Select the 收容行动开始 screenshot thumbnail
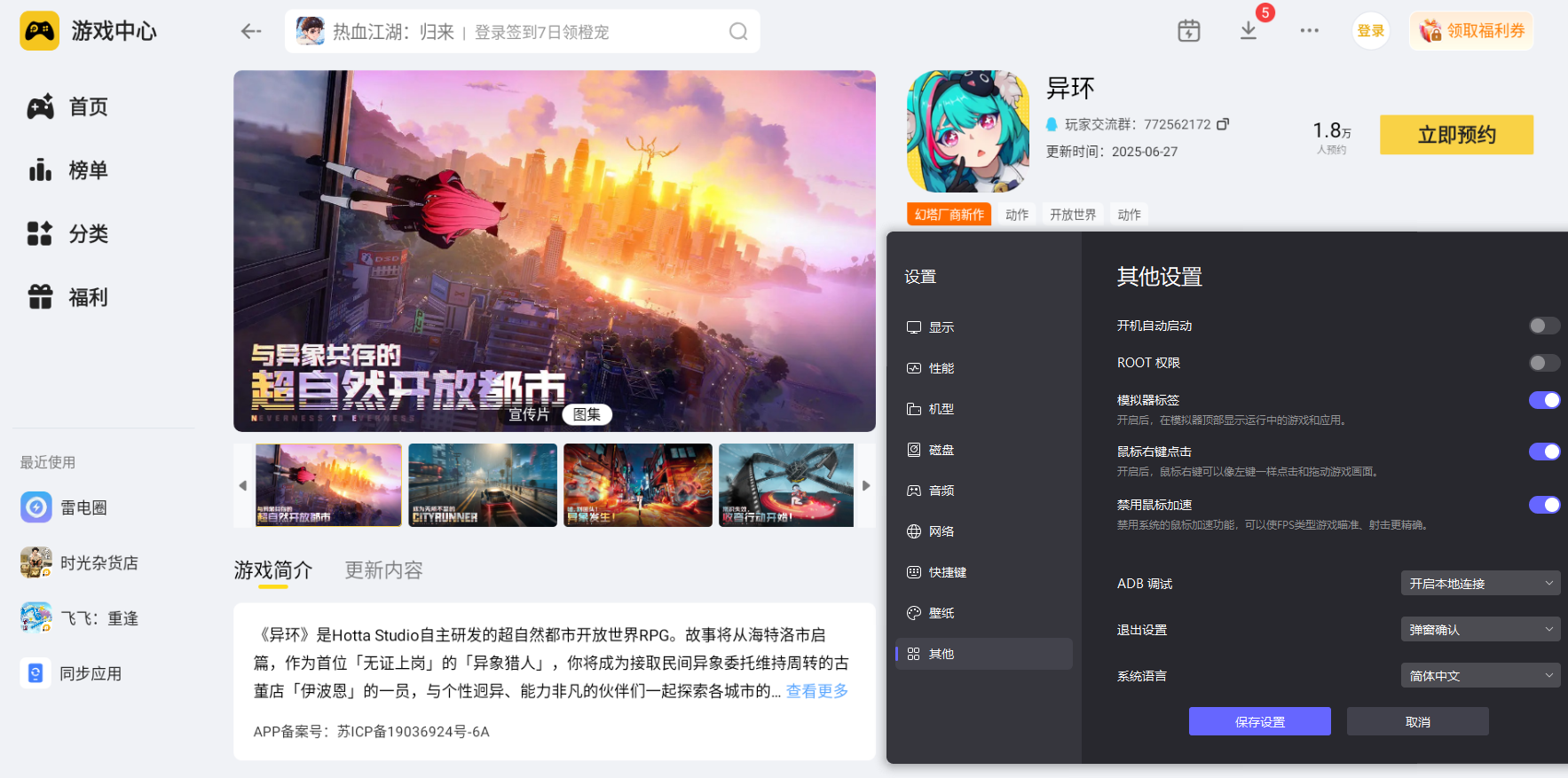The width and height of the screenshot is (1568, 778). (786, 485)
